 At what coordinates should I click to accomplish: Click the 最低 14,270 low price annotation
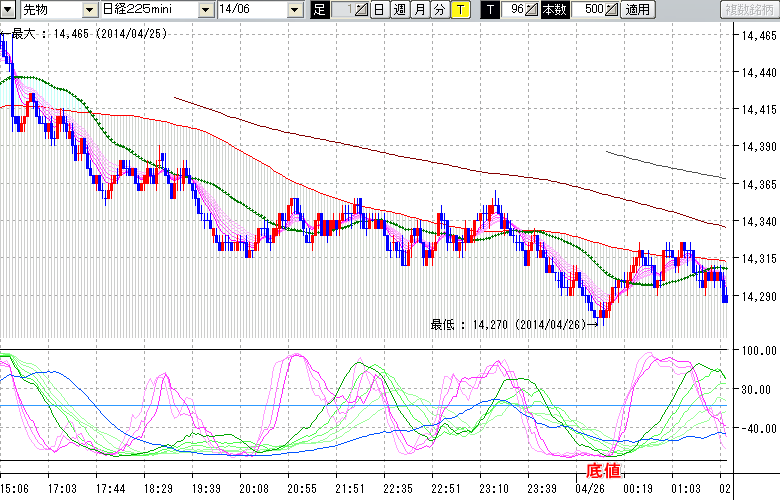pyautogui.click(x=512, y=323)
